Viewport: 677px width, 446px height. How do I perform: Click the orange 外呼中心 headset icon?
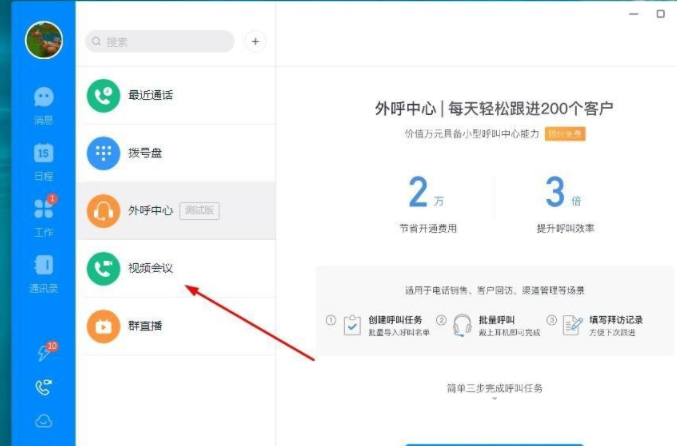[x=103, y=211]
